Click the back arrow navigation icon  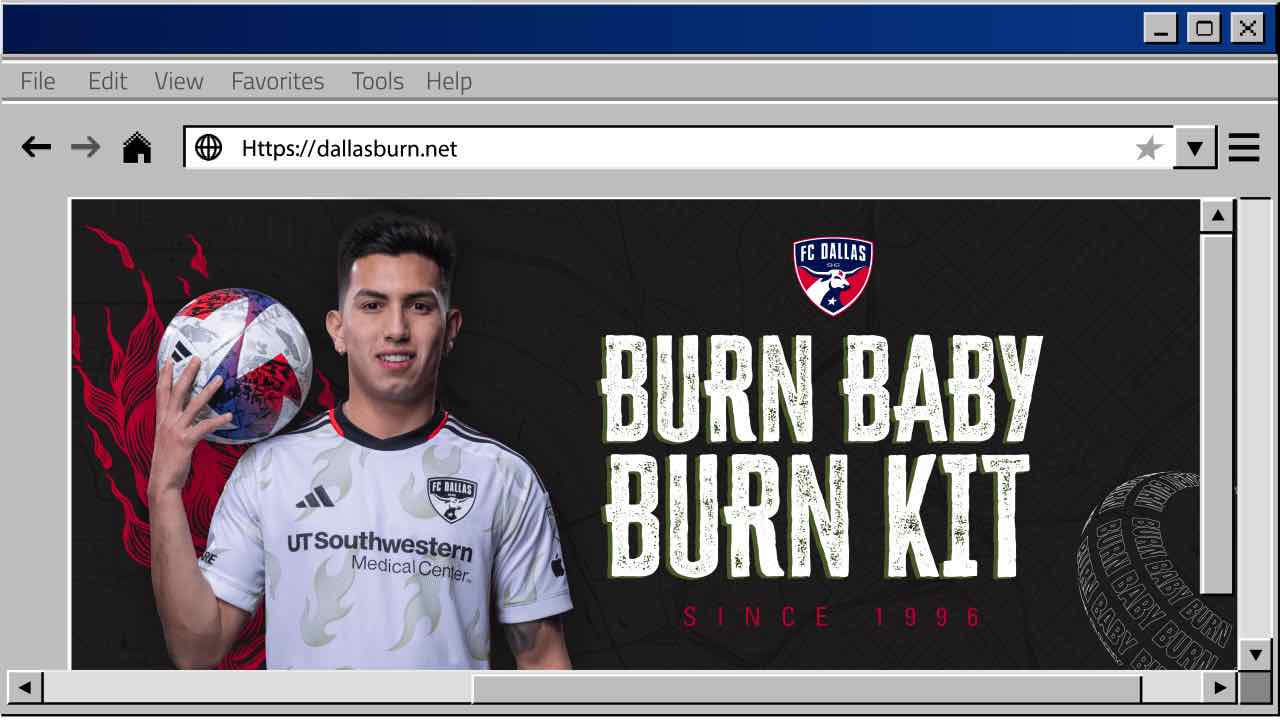point(36,148)
